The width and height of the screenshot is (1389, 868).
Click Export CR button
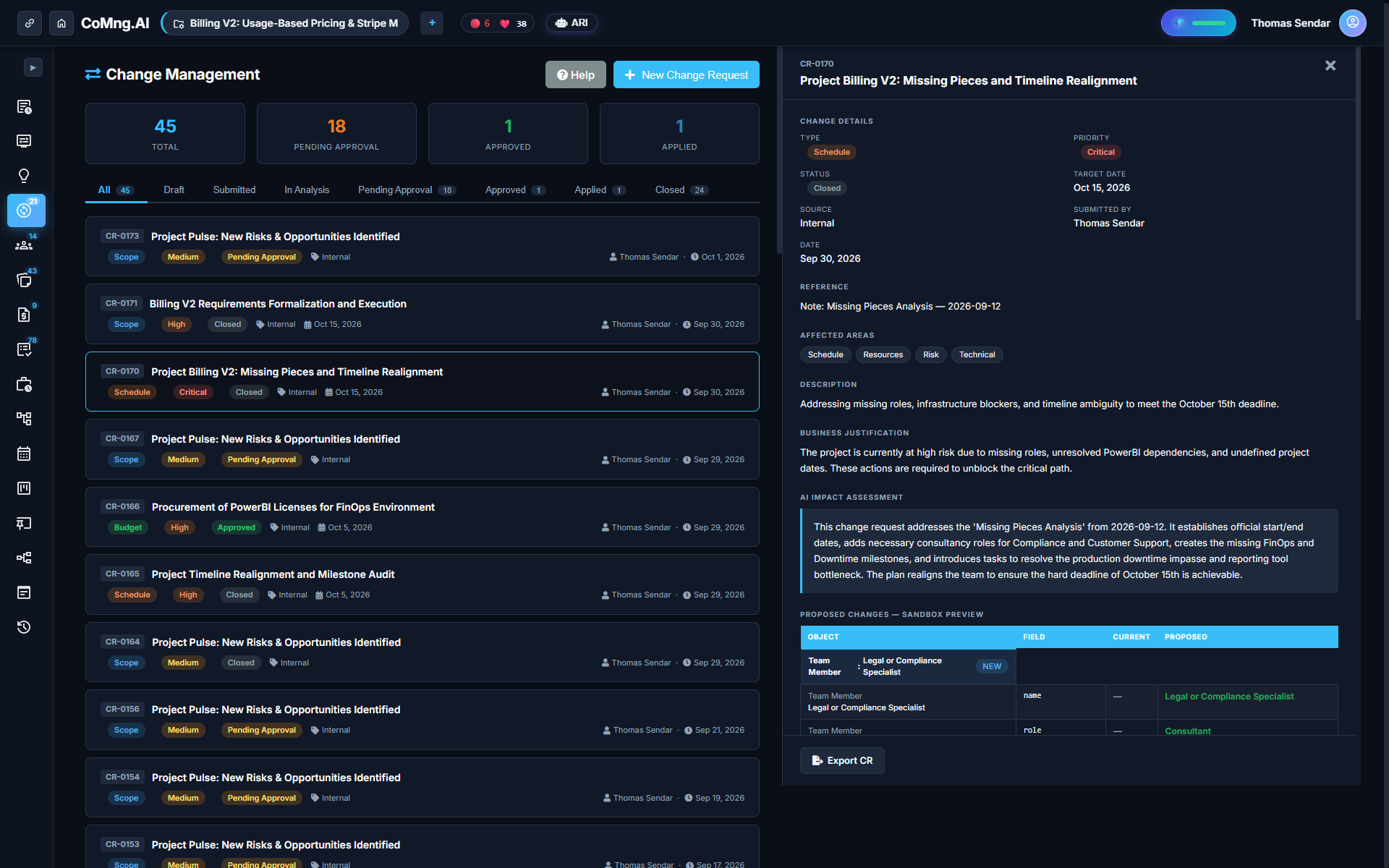[842, 760]
